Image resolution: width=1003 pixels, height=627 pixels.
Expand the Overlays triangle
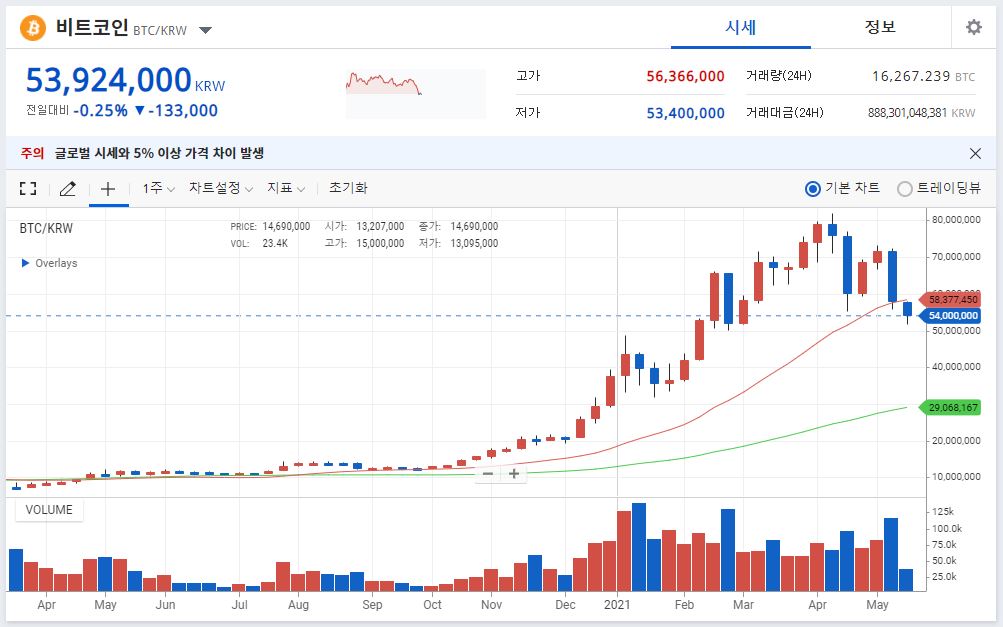pyautogui.click(x=26, y=263)
